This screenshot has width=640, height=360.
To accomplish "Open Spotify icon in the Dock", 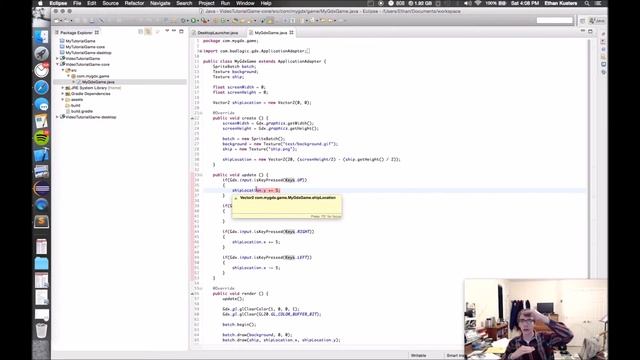I will [x=41, y=138].
